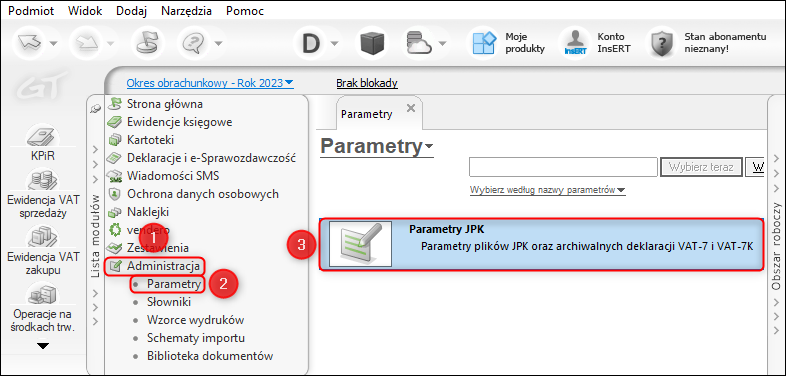Select the Parametry JPK list entry
The image size is (786, 376).
pos(541,244)
